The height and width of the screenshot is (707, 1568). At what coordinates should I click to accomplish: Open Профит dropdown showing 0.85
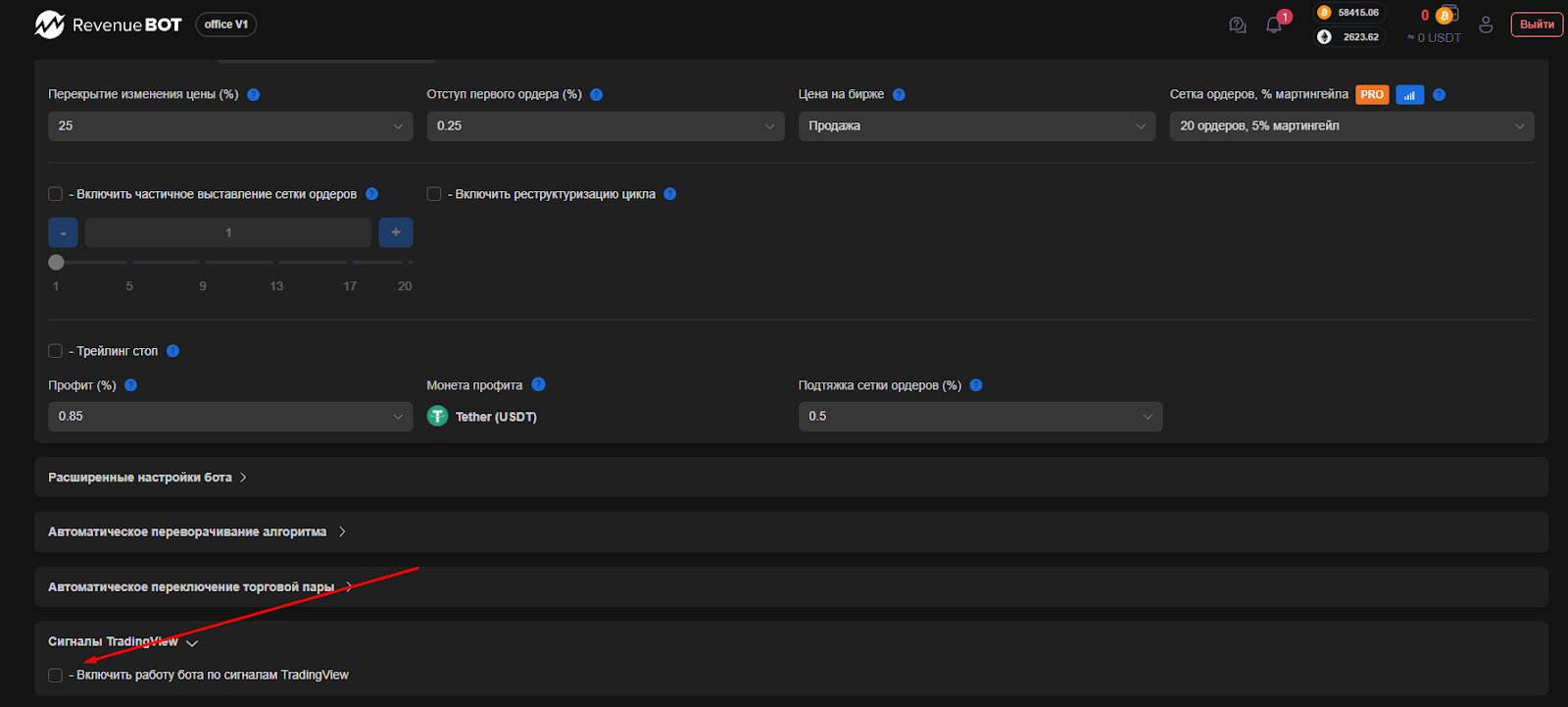click(x=230, y=417)
